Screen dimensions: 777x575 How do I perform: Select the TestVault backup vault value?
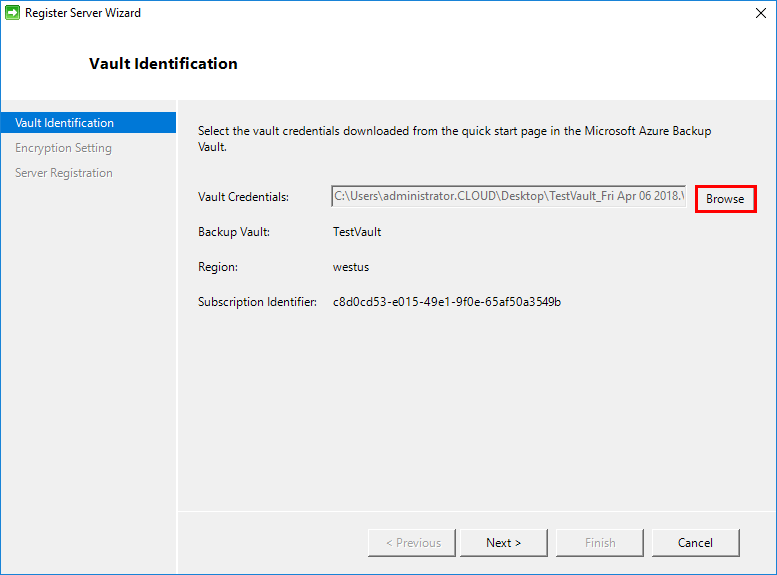tap(357, 232)
